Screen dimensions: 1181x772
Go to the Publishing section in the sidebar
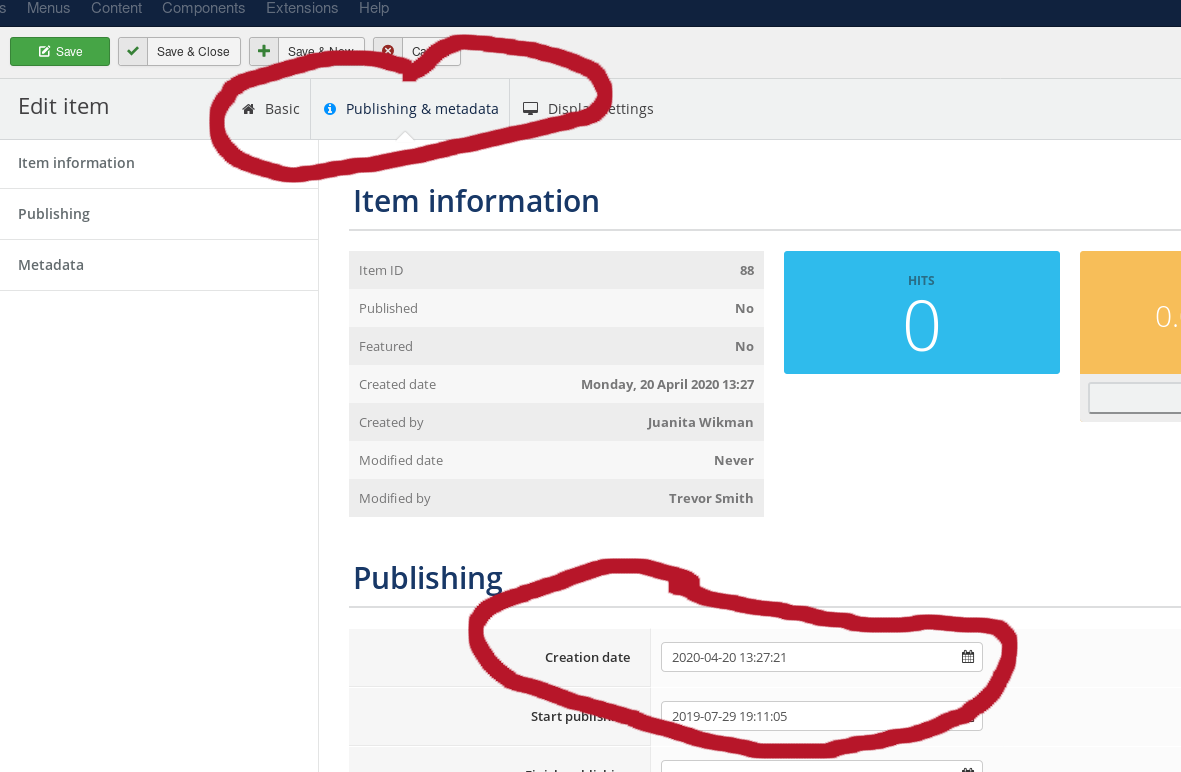point(54,214)
